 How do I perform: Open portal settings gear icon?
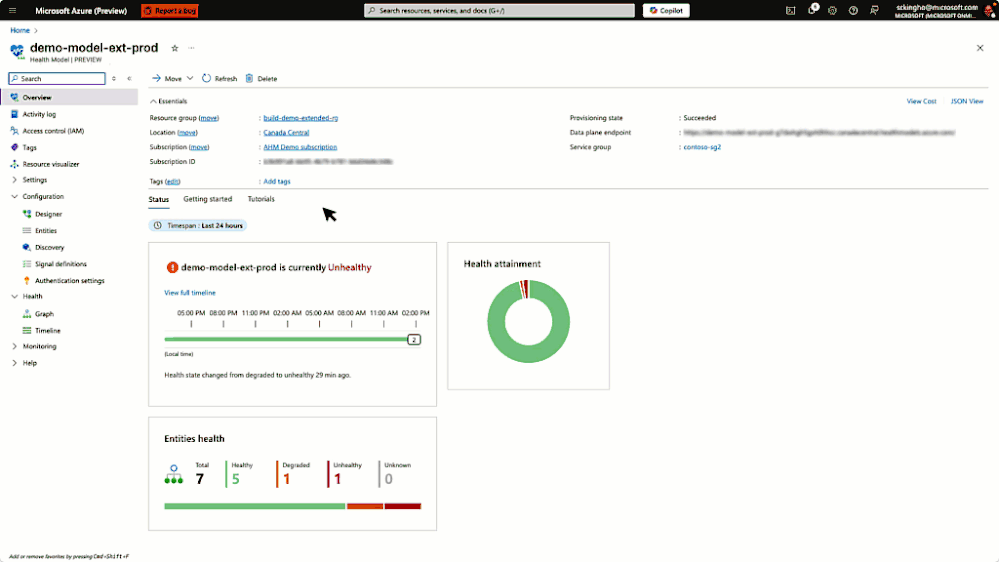pyautogui.click(x=832, y=10)
